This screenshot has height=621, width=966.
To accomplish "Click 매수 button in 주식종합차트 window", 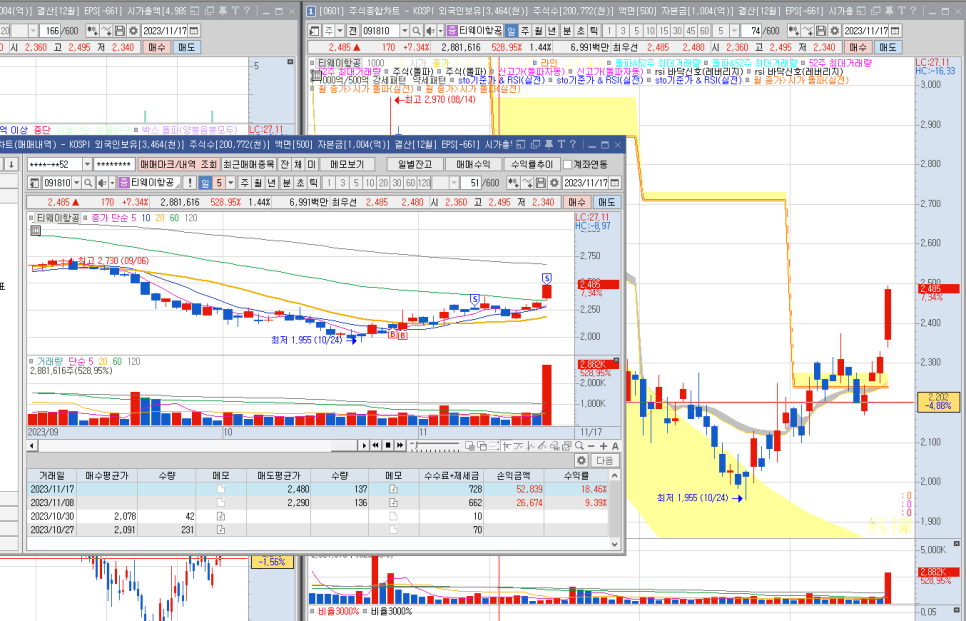I will pyautogui.click(x=858, y=47).
